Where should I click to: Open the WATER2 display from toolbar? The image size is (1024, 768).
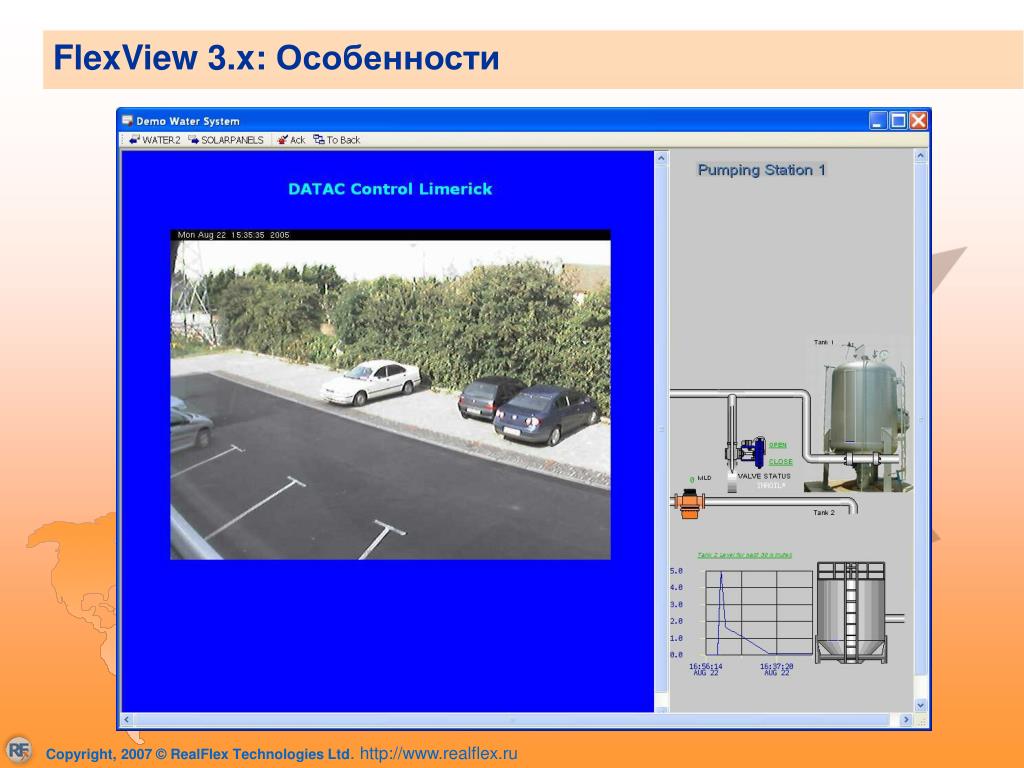[x=155, y=140]
